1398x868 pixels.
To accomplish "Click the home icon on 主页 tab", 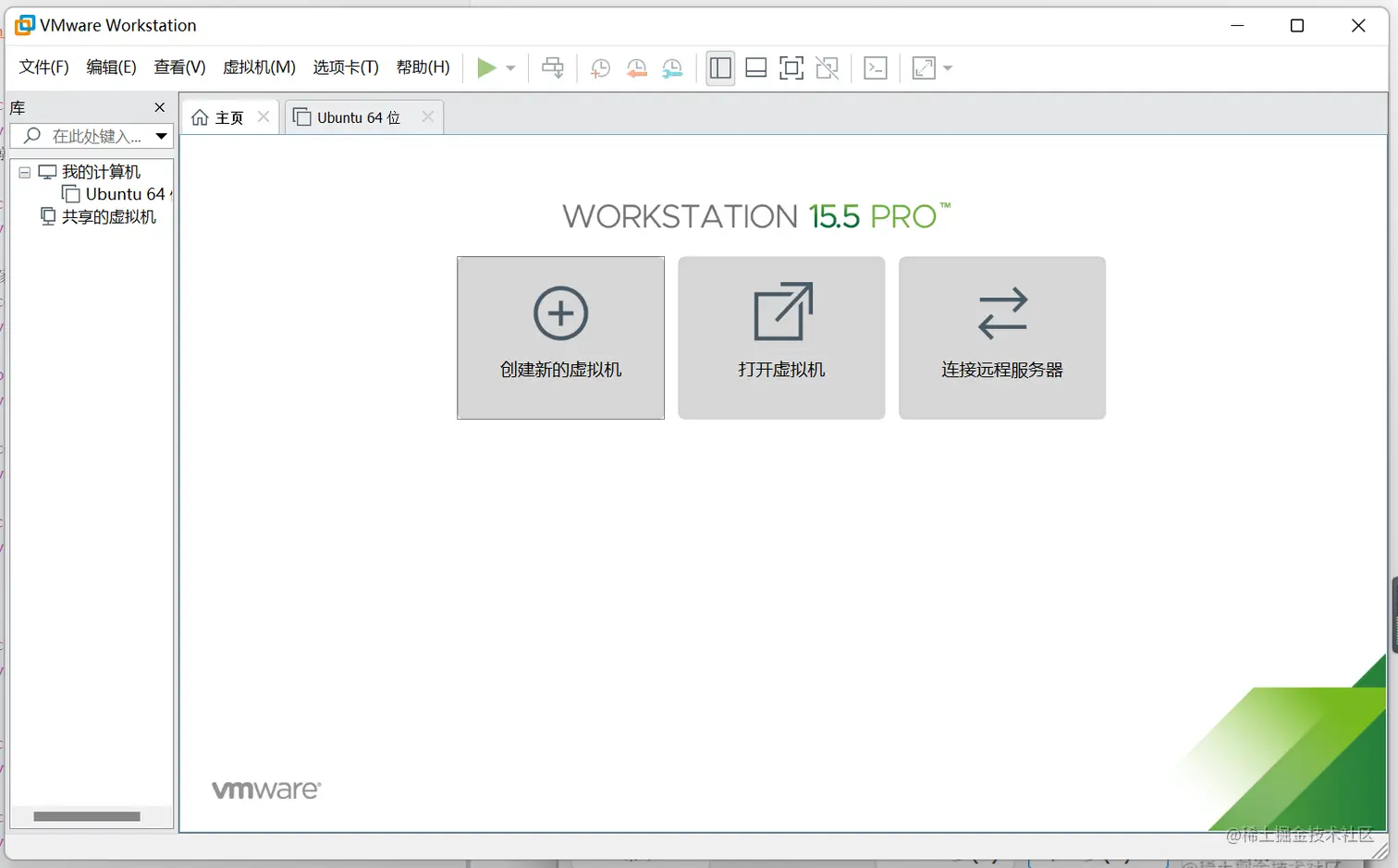I will click(200, 117).
